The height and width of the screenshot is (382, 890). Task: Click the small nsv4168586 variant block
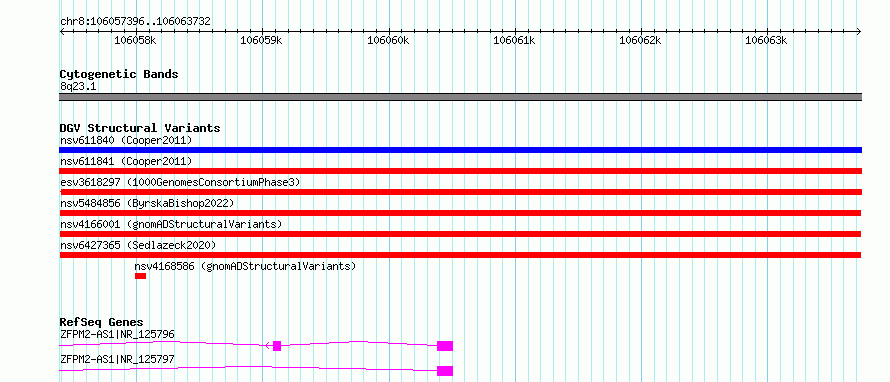point(140,276)
